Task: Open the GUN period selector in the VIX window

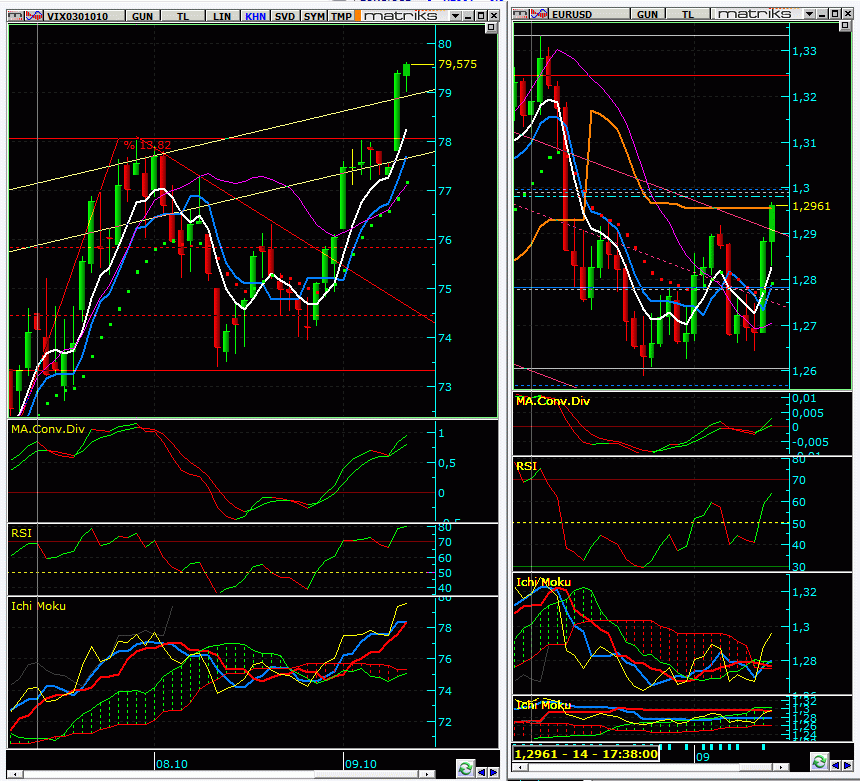Action: 143,17
